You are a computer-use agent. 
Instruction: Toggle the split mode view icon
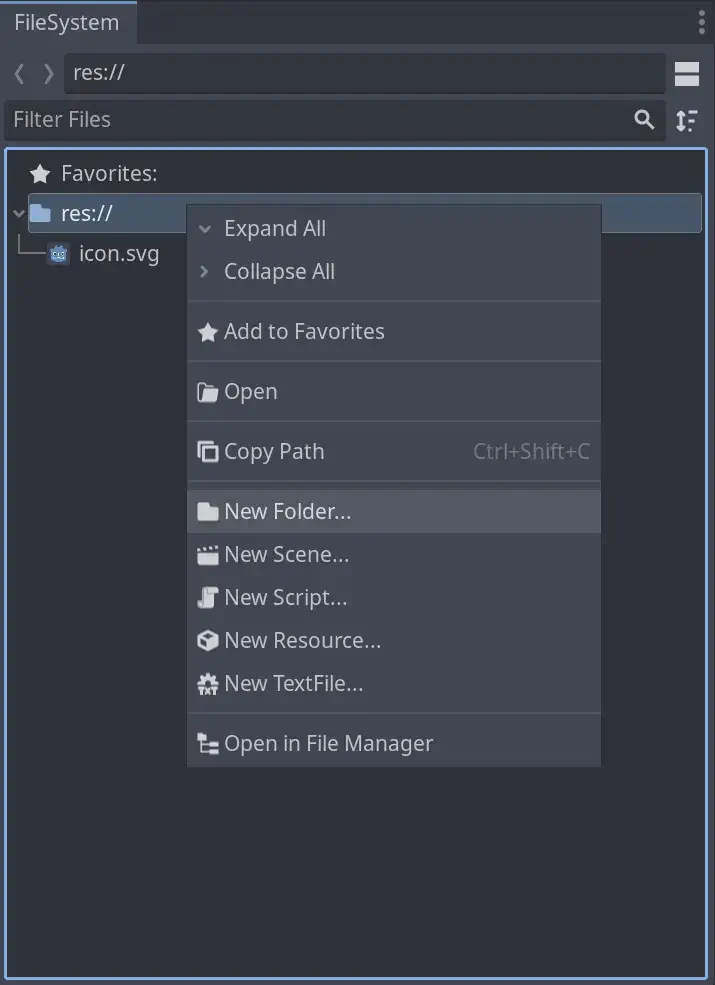[x=687, y=73]
